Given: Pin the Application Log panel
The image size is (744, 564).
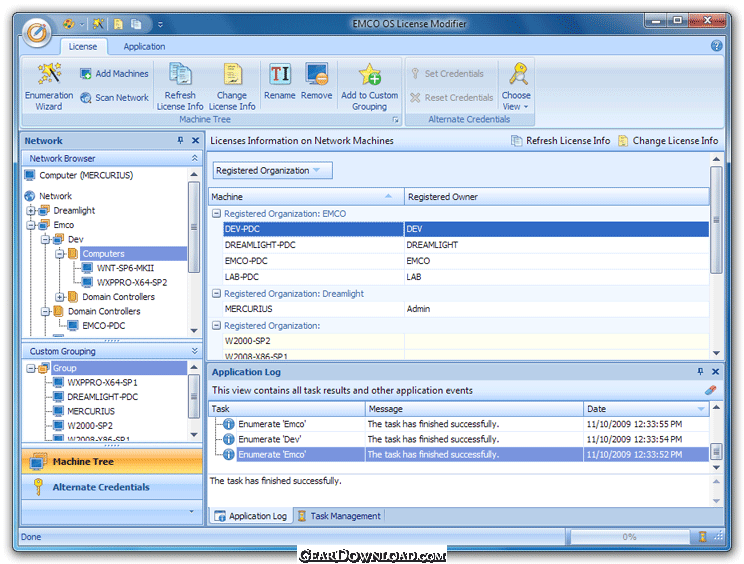Looking at the screenshot, I should [700, 372].
